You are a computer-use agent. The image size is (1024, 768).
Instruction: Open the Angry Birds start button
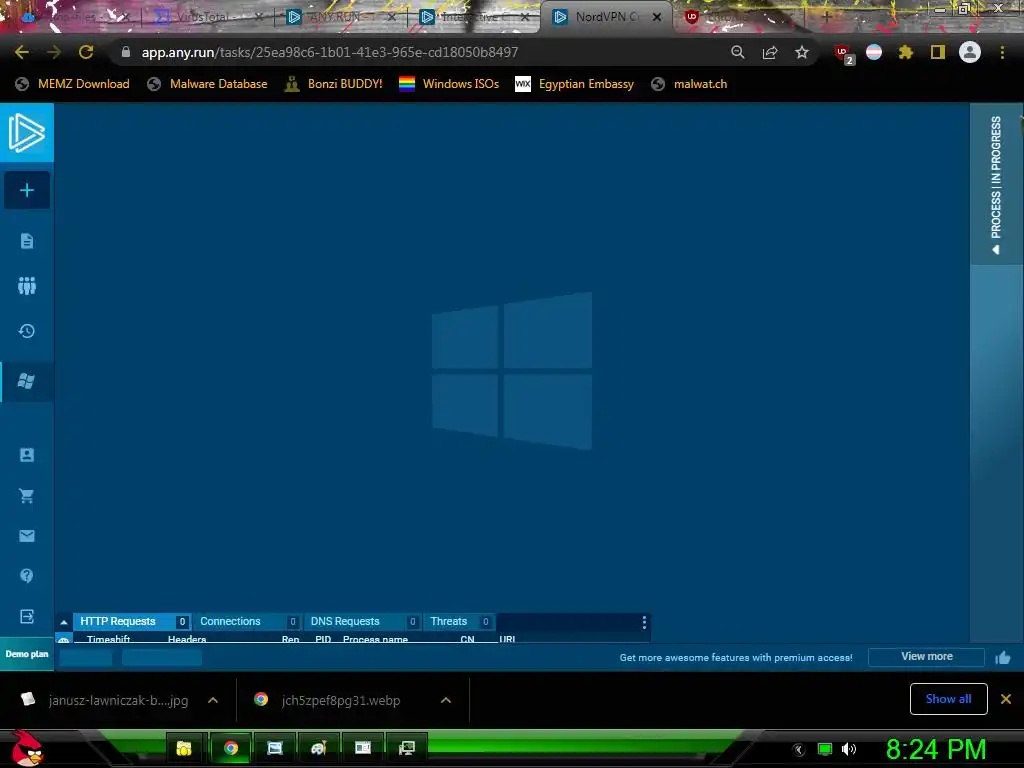pos(27,748)
